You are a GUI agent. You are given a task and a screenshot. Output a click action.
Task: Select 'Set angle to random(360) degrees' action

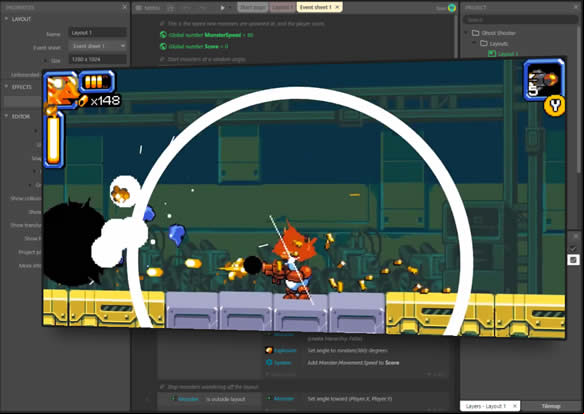[x=347, y=350]
